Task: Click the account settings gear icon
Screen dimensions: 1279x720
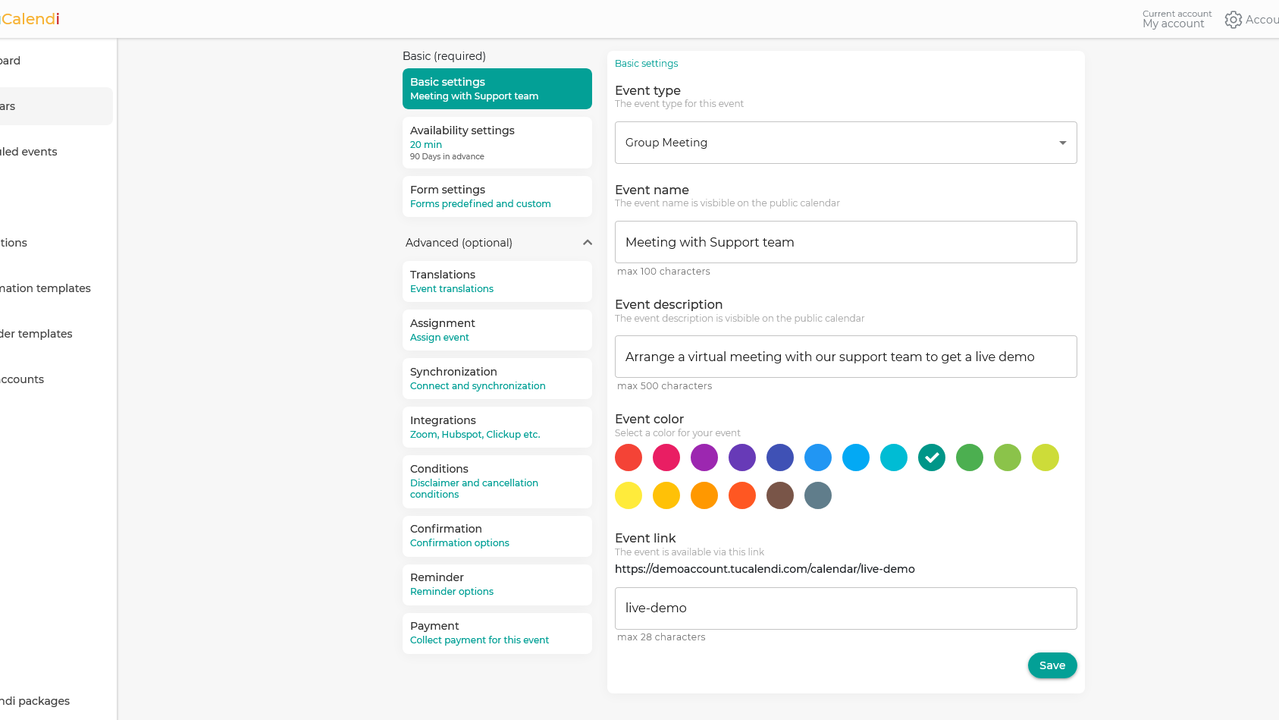Action: click(1233, 20)
